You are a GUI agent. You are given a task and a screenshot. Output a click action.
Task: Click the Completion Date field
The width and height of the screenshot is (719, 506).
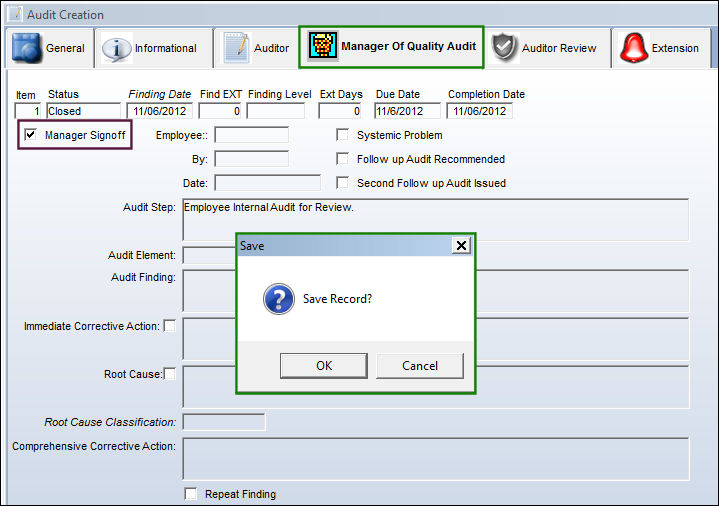(x=480, y=111)
